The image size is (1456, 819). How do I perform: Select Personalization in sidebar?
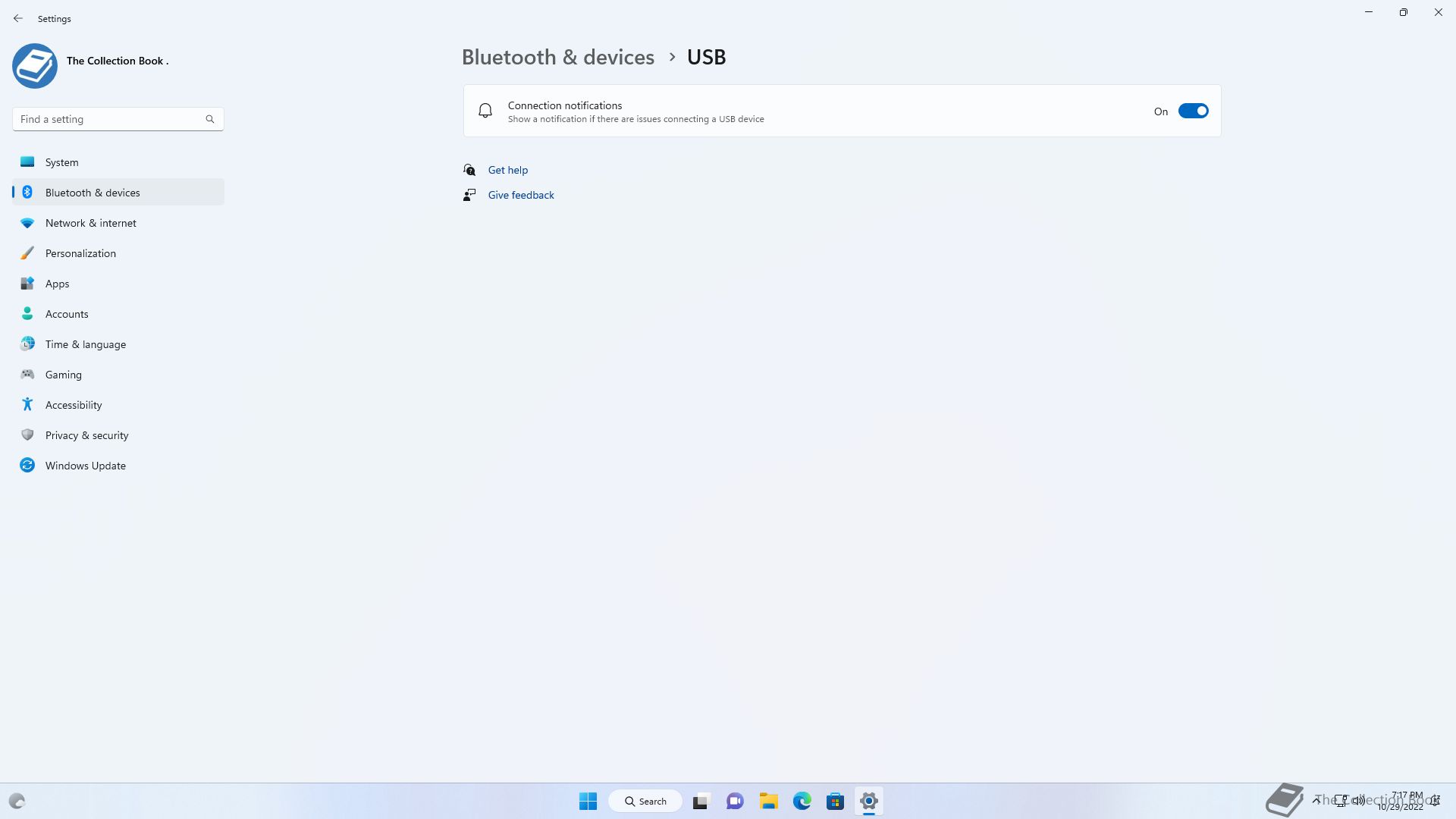80,253
